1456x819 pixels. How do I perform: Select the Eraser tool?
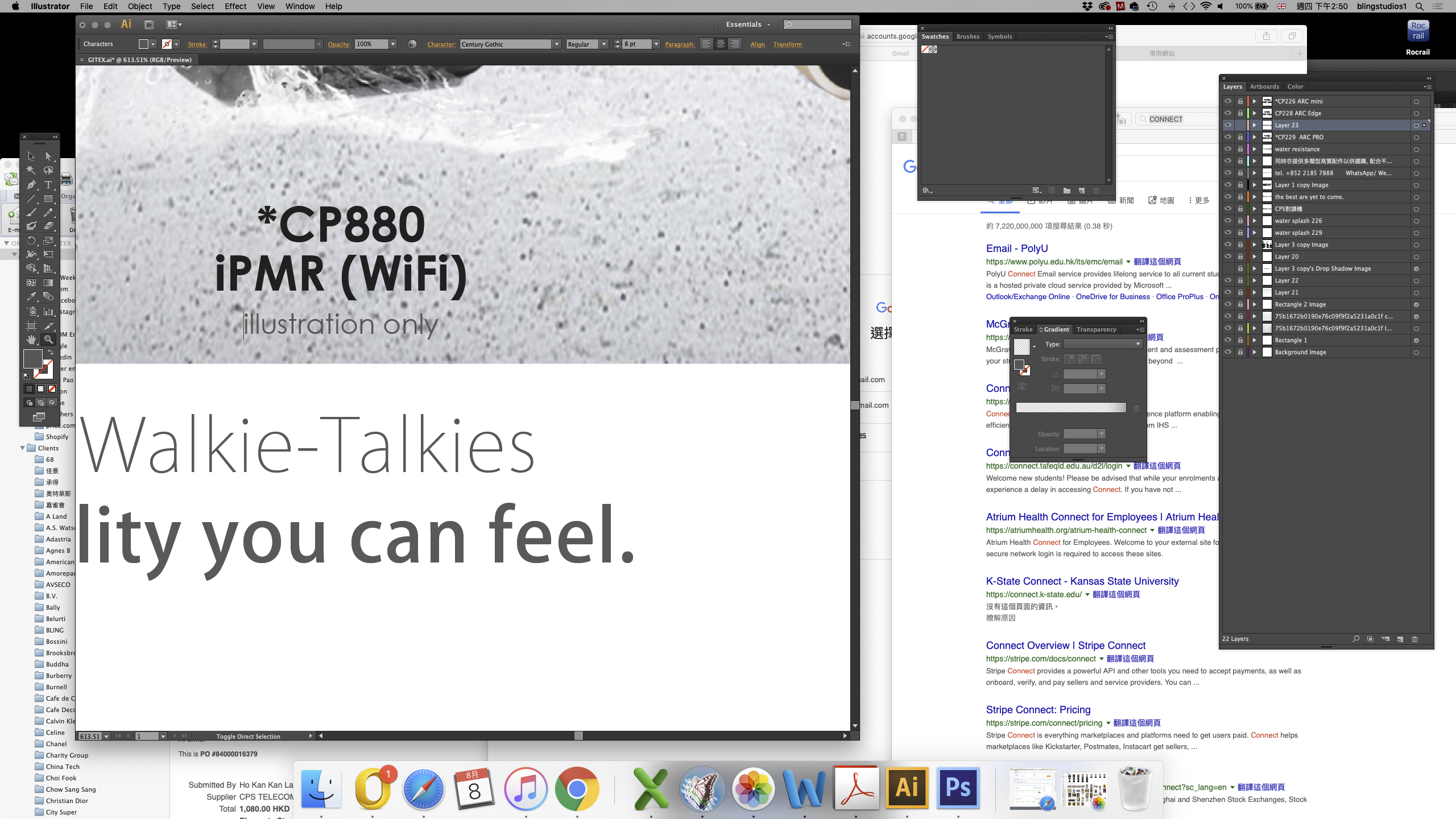[x=48, y=226]
